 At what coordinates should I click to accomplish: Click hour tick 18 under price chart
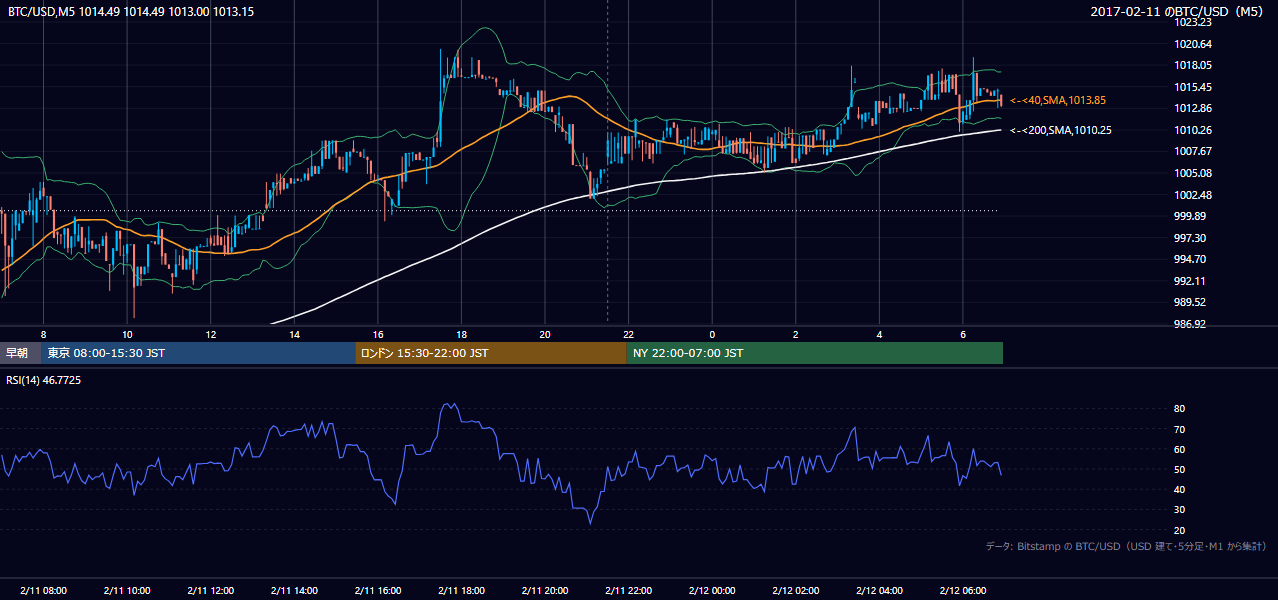coord(461,334)
